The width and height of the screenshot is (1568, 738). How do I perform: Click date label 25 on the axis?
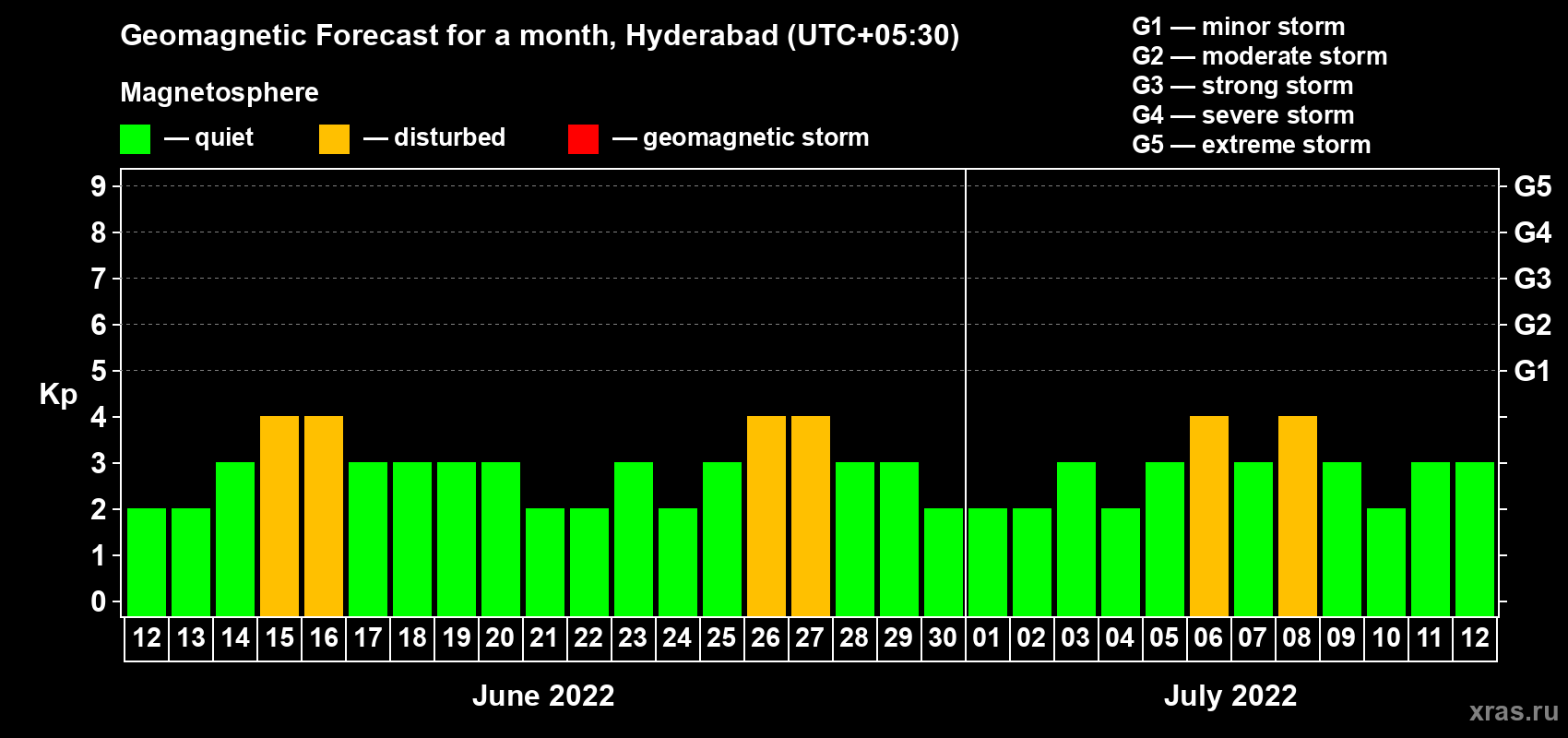tap(721, 637)
